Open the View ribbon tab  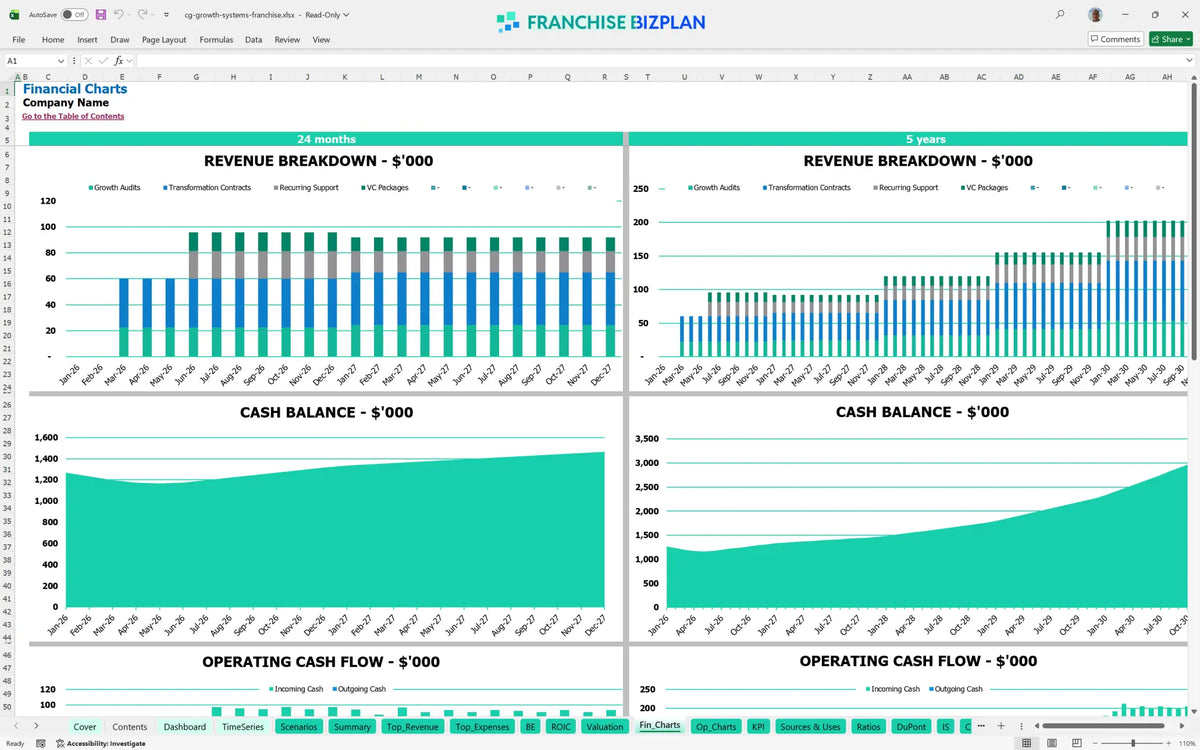tap(321, 40)
